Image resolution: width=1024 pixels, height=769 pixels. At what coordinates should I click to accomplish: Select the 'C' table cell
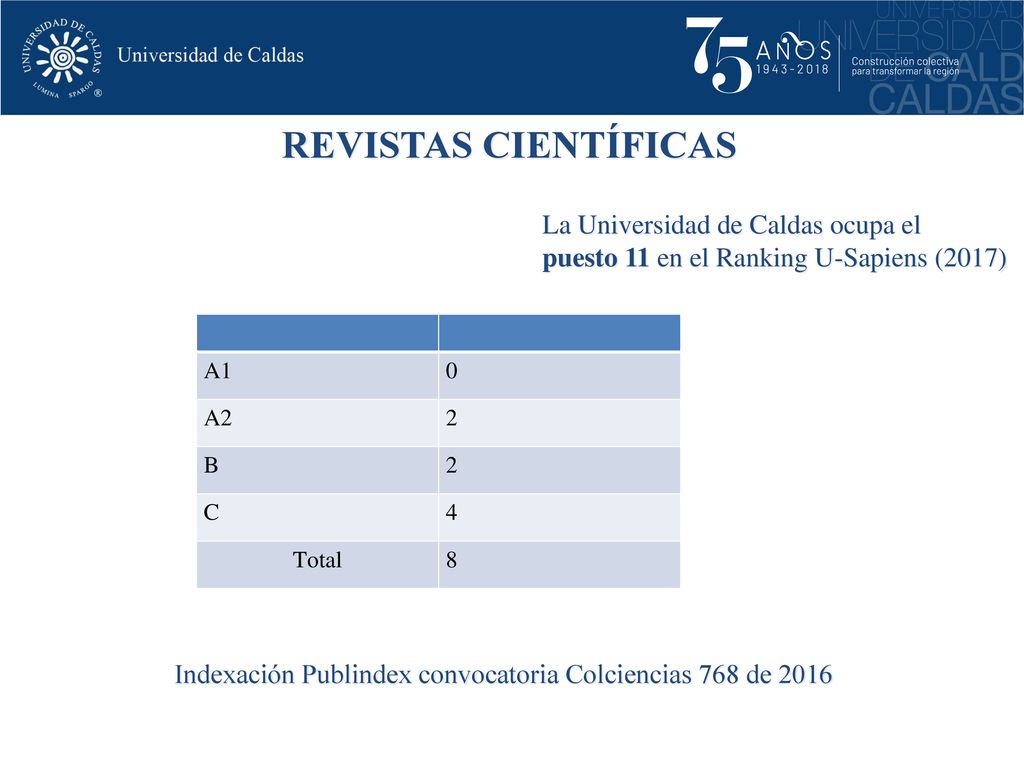317,517
